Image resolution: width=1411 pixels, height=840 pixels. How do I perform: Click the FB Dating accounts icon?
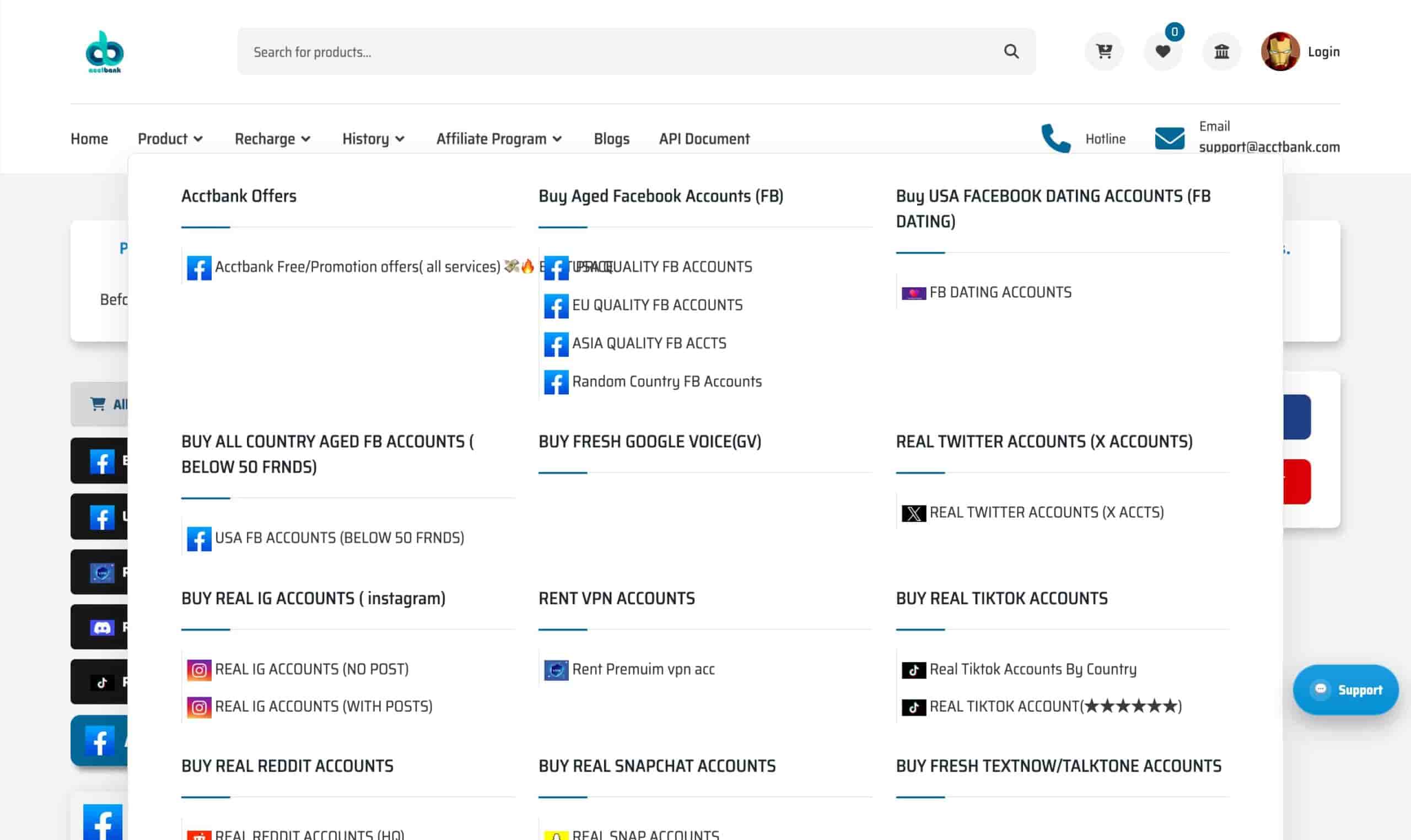point(913,293)
